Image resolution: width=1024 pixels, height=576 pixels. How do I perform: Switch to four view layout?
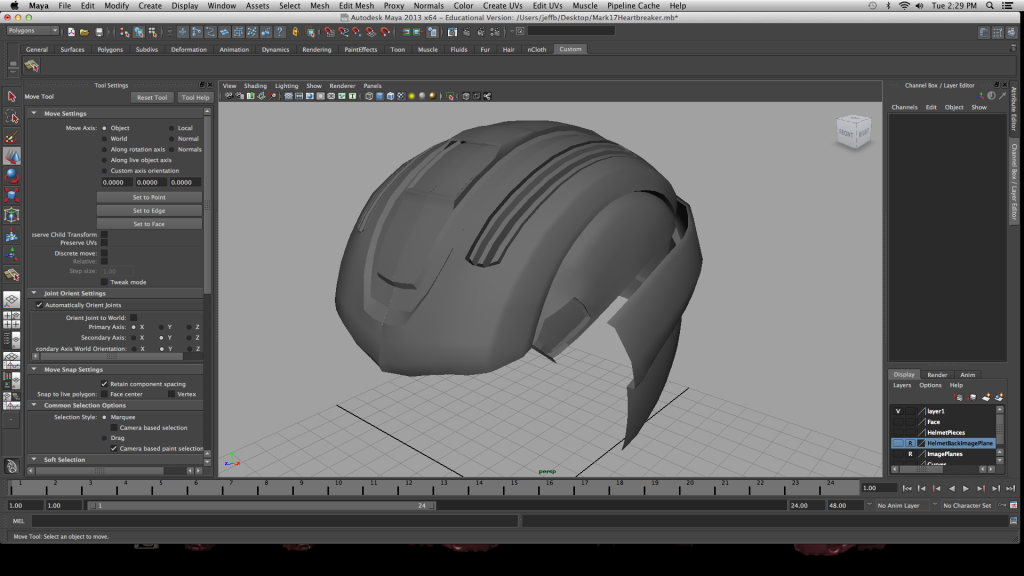click(x=12, y=320)
